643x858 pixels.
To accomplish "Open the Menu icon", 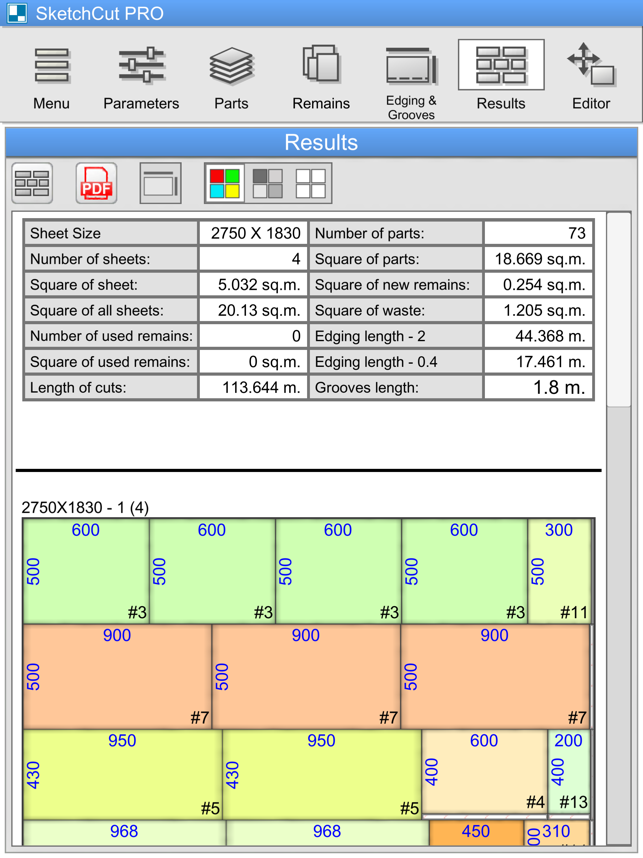I will [51, 66].
